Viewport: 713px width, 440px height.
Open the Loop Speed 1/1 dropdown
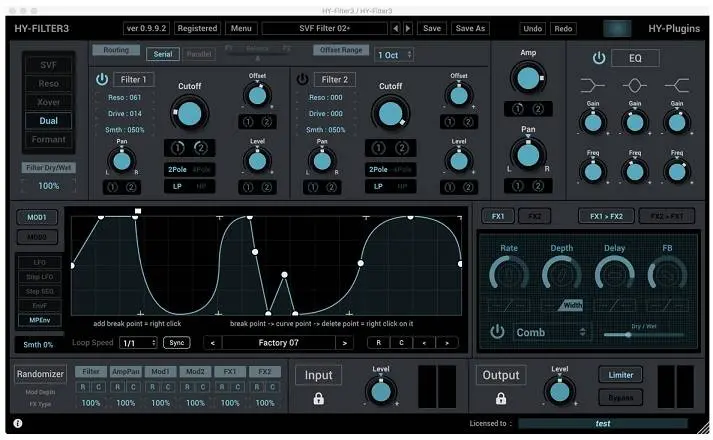(x=138, y=343)
